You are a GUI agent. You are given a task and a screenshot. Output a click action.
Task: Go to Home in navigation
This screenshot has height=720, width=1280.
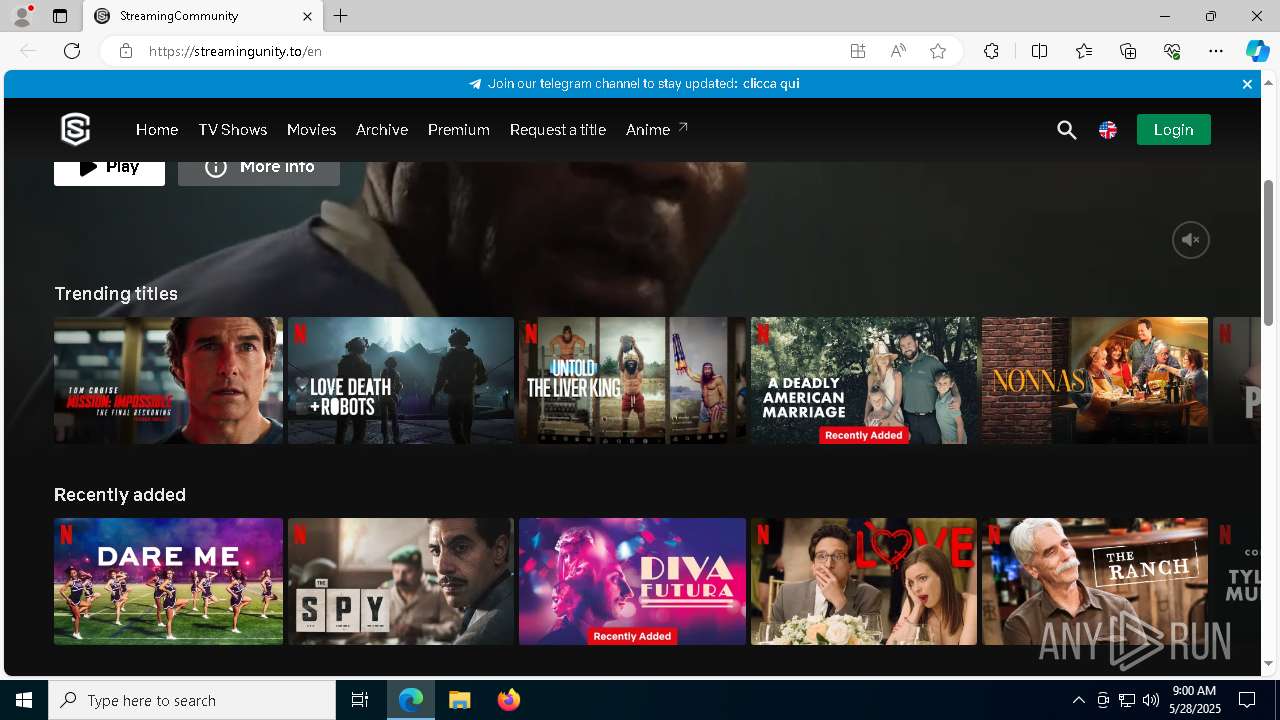tap(157, 130)
